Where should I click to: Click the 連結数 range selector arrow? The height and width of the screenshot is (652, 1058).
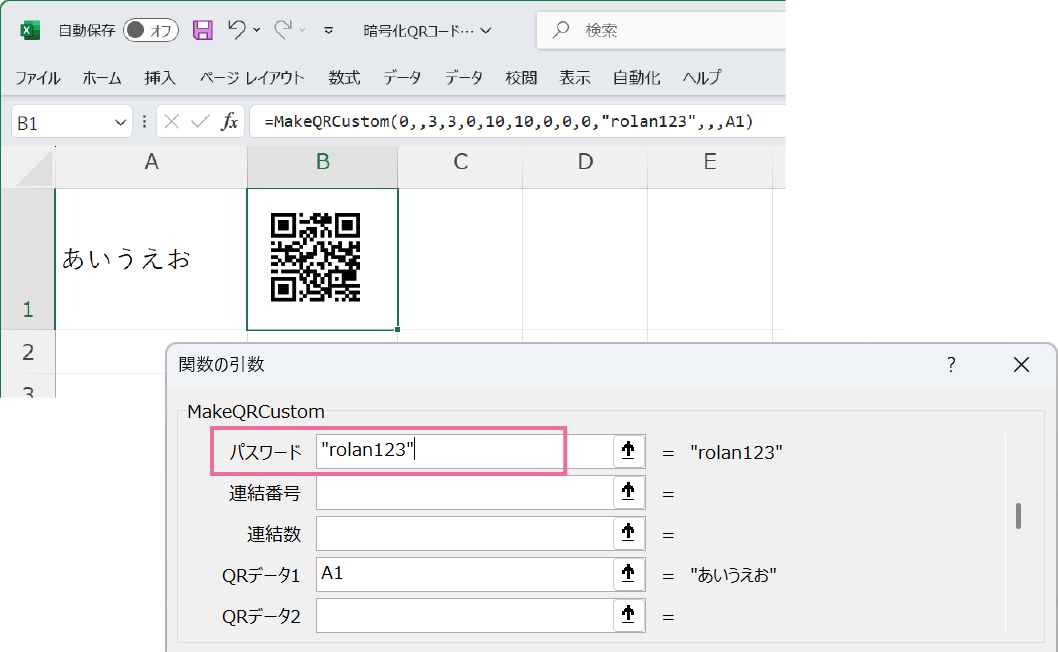(x=628, y=534)
